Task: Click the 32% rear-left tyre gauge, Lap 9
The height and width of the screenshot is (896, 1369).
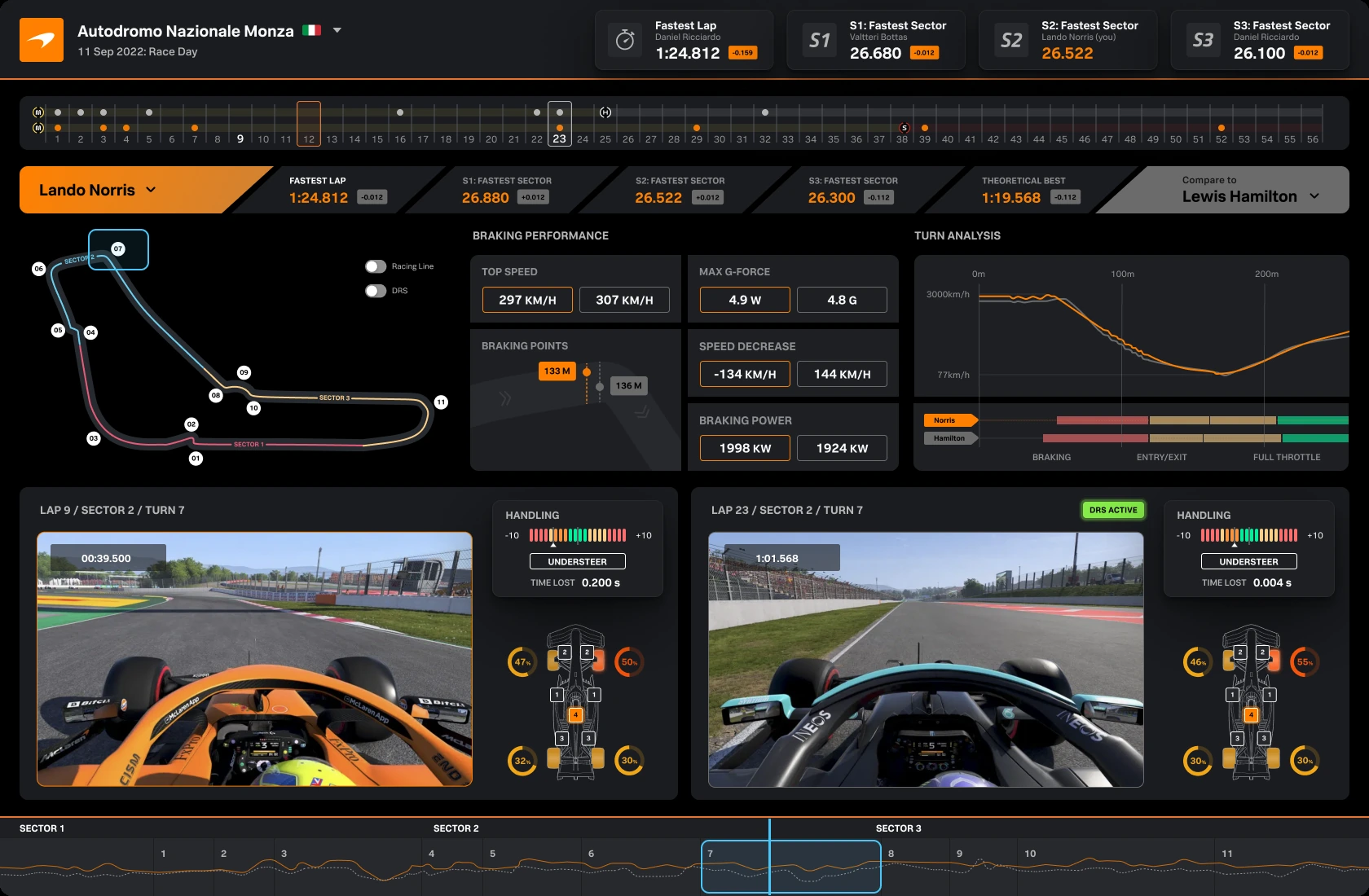Action: click(x=522, y=761)
